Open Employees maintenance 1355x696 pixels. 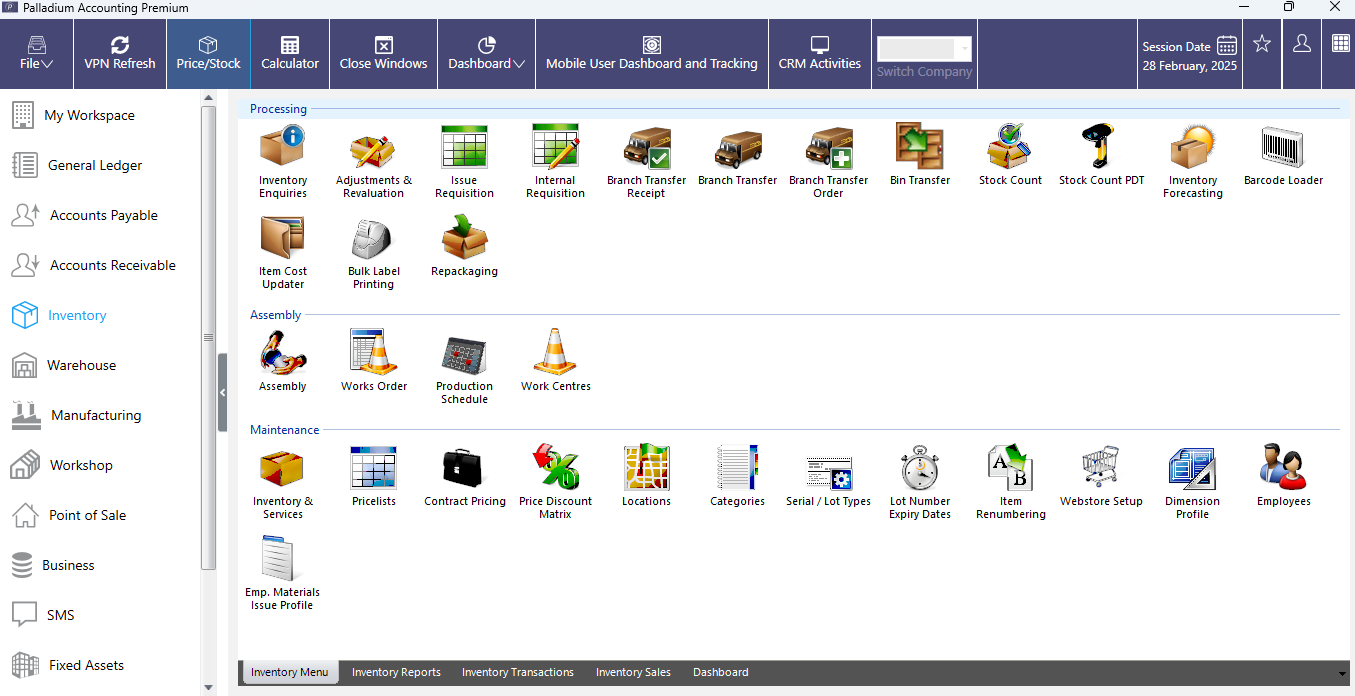(1284, 476)
